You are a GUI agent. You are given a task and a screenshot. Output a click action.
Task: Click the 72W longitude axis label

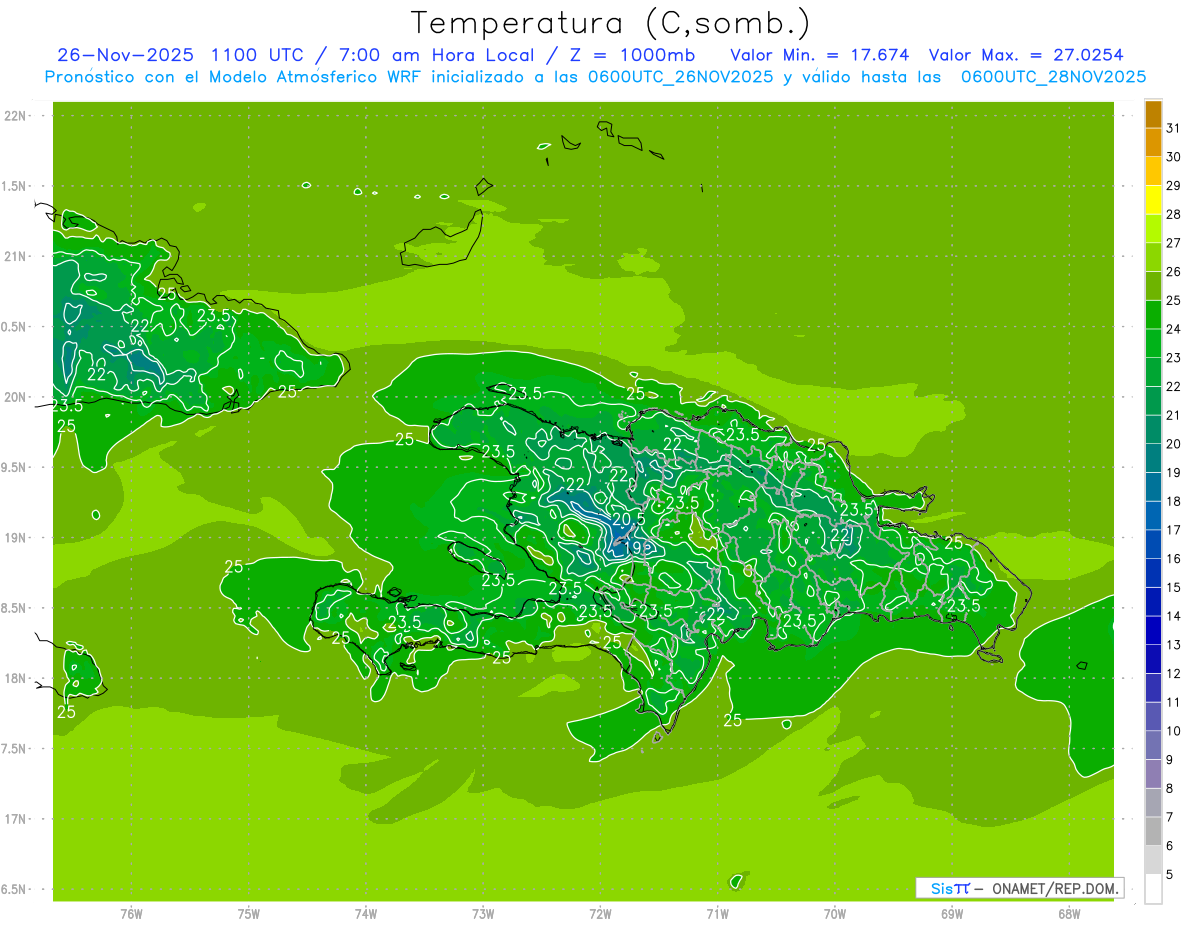(600, 914)
